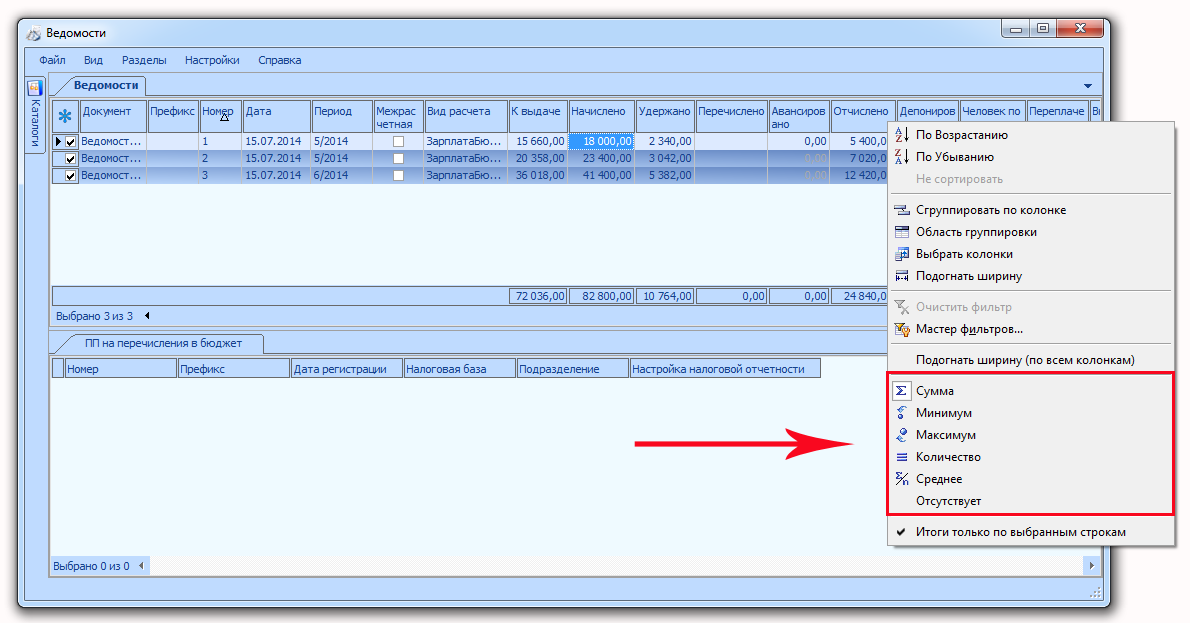
Task: Click the К выдаче column header
Action: (538, 117)
